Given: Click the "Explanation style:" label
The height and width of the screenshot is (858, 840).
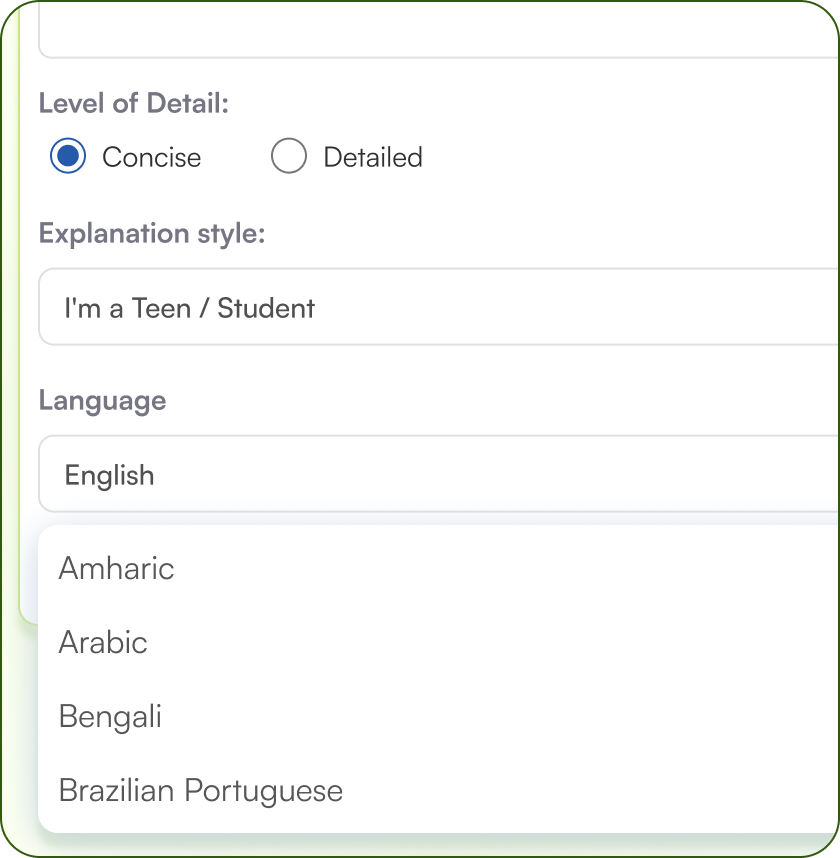Looking at the screenshot, I should [x=152, y=233].
